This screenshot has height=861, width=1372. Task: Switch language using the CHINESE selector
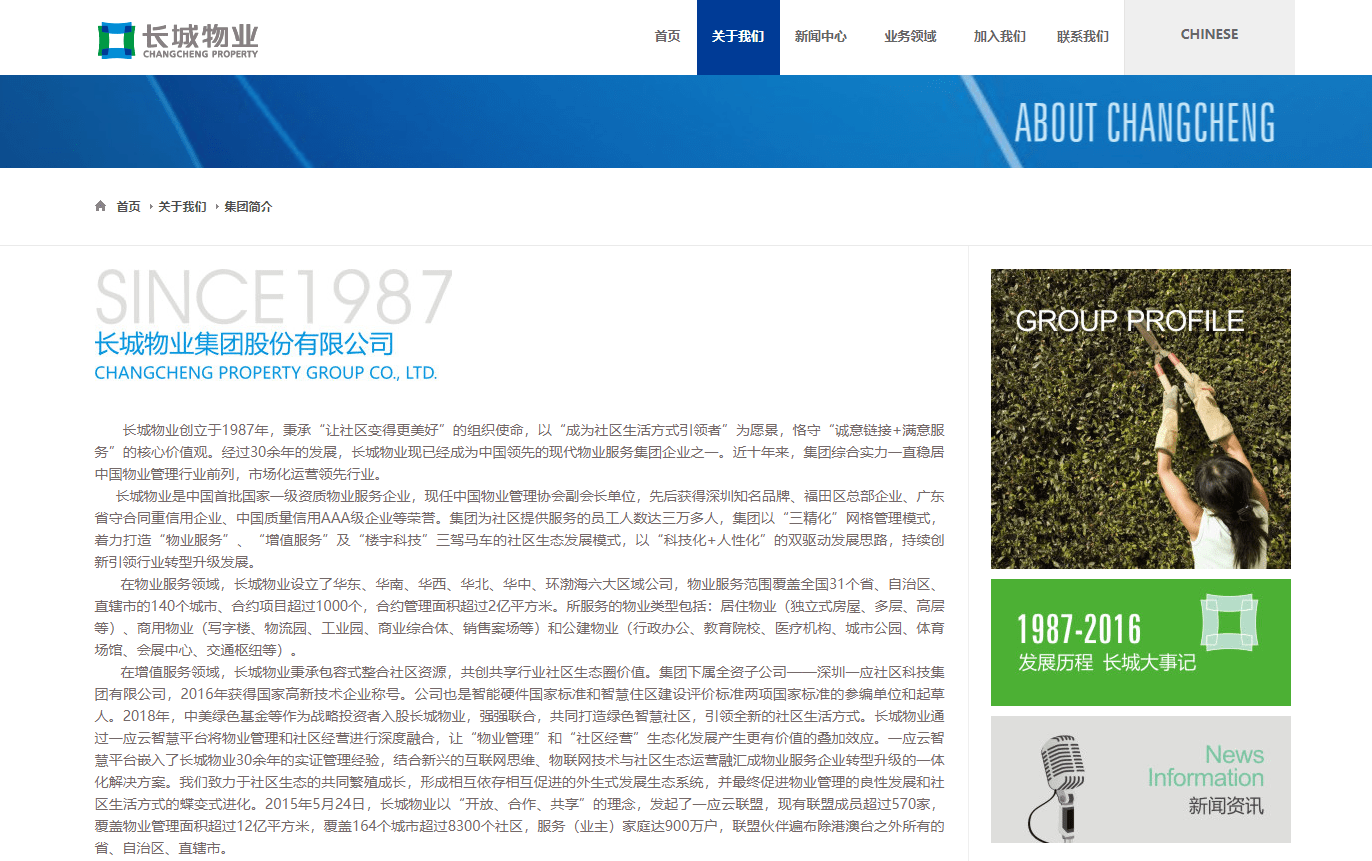click(1208, 33)
